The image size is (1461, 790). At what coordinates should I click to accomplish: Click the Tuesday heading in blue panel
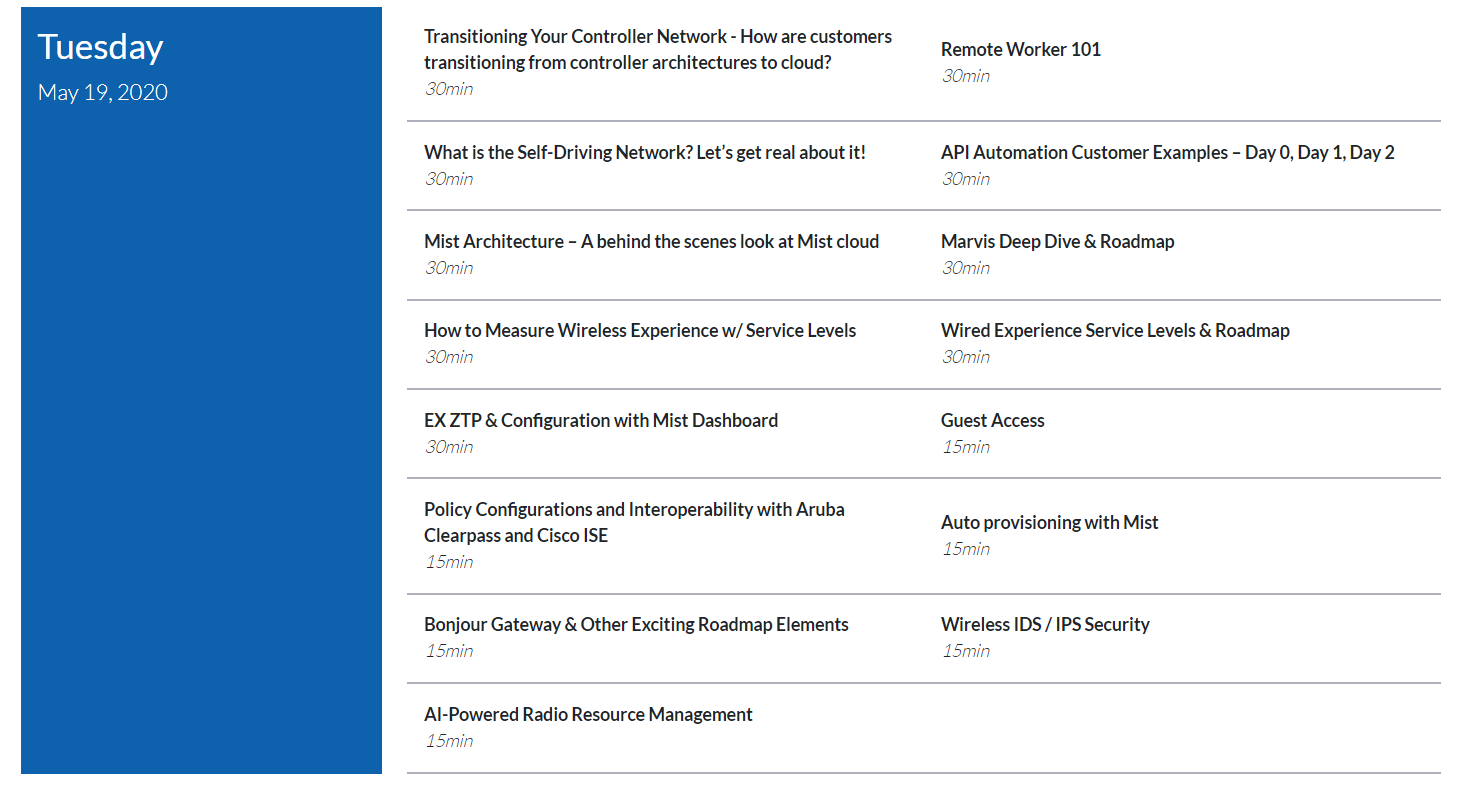(100, 47)
